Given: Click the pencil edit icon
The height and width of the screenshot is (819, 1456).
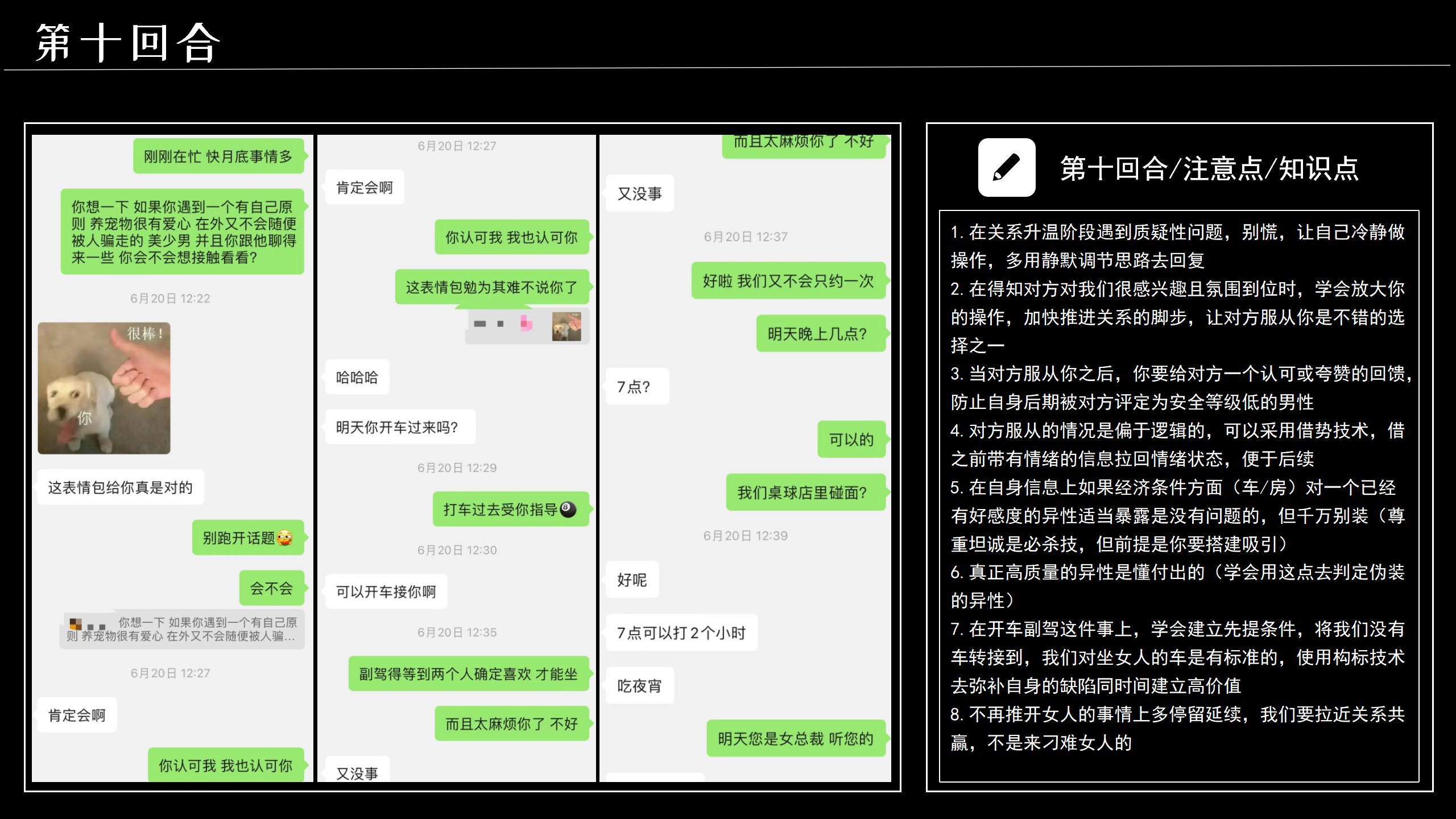Looking at the screenshot, I should [1006, 168].
